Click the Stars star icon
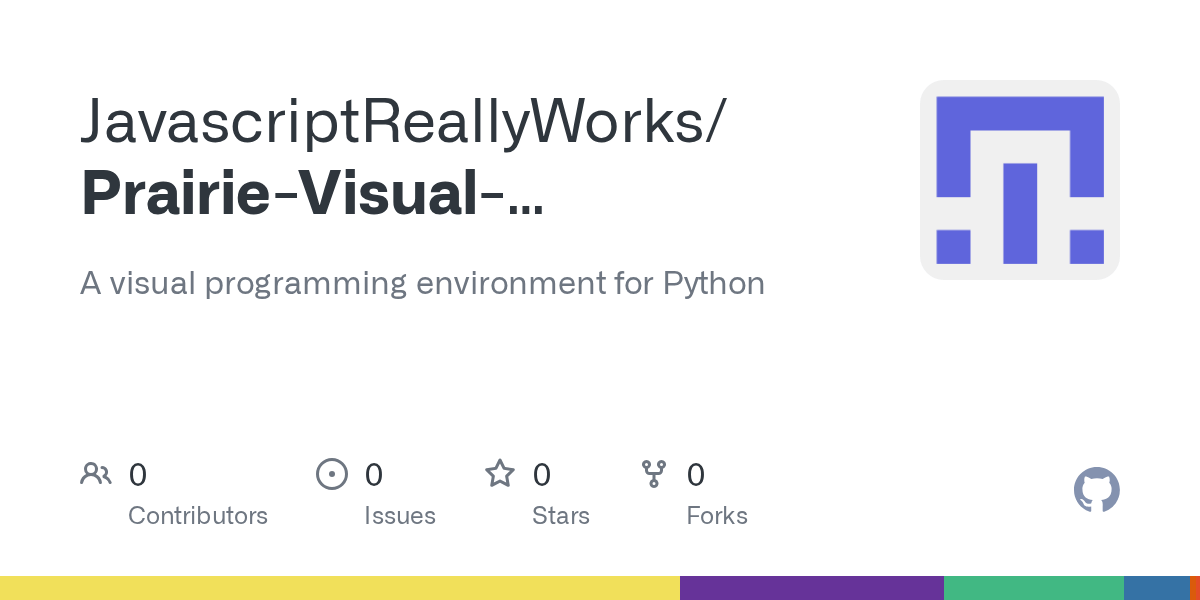Image resolution: width=1200 pixels, height=600 pixels. pos(499,474)
